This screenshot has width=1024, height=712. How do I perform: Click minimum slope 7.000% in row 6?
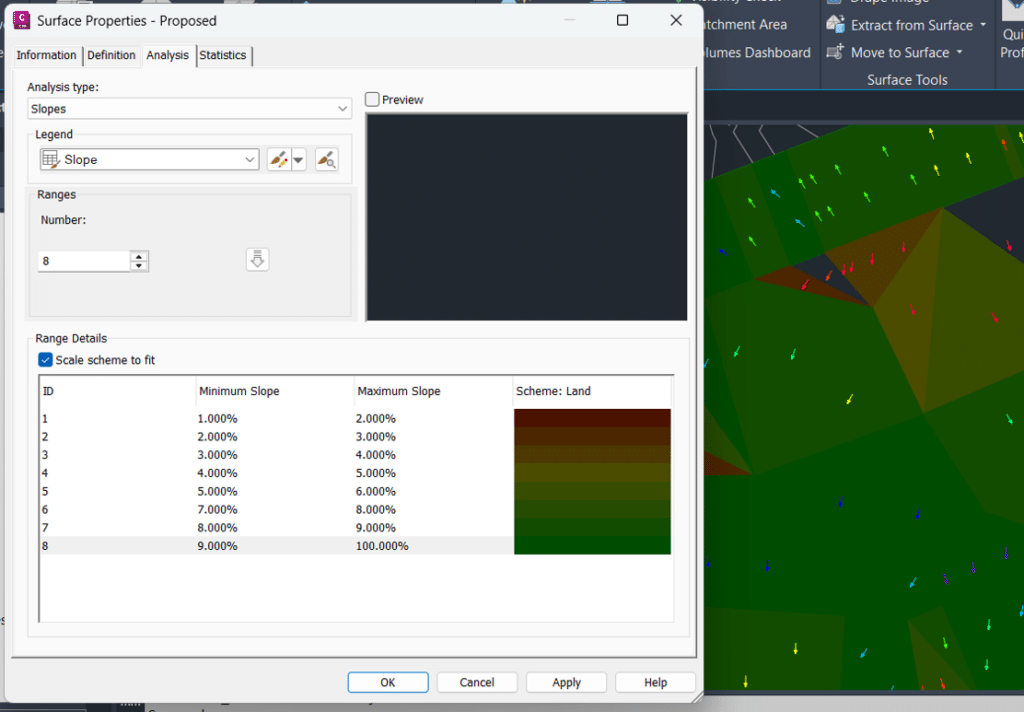(x=217, y=510)
